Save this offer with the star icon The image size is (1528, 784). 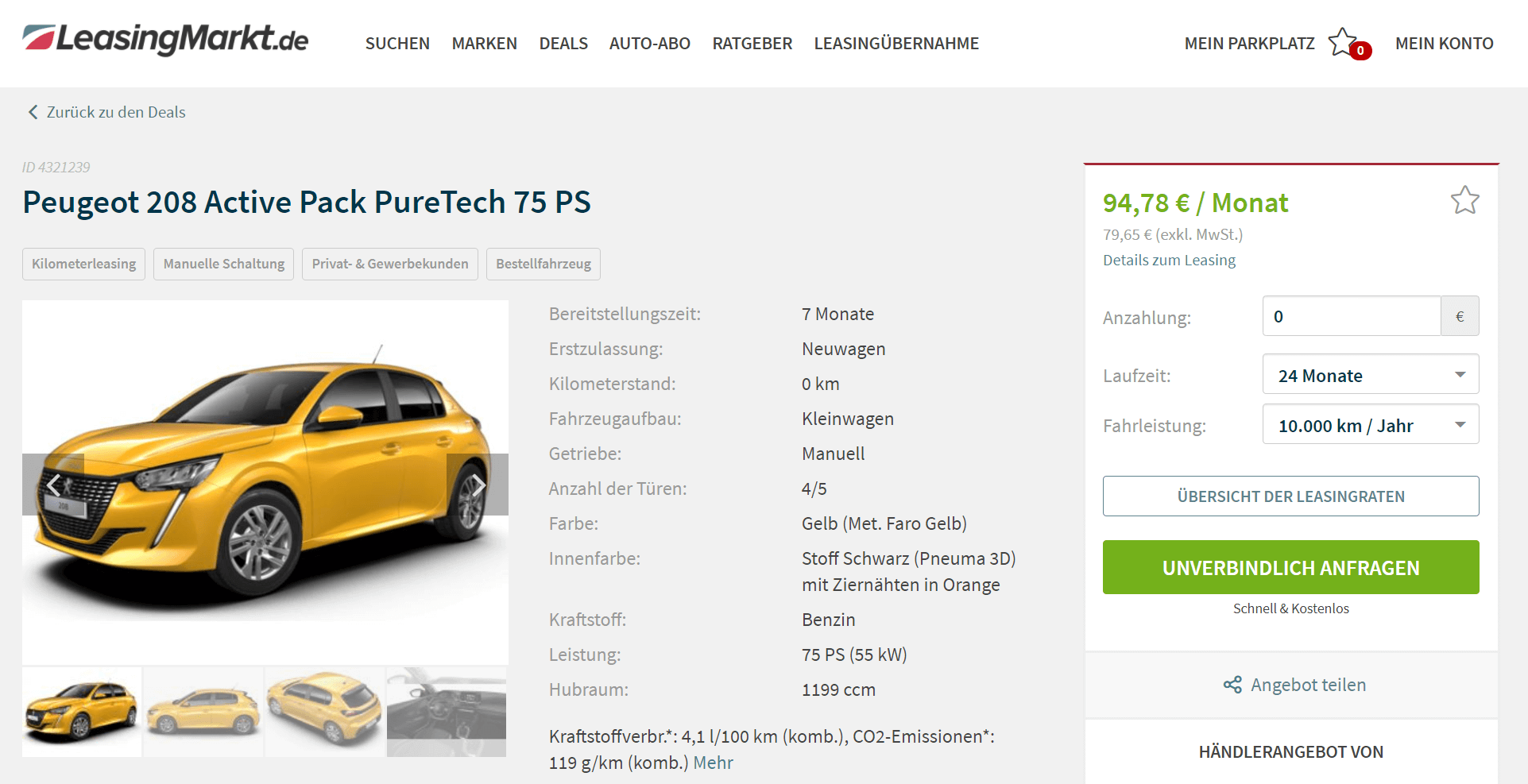pyautogui.click(x=1464, y=200)
